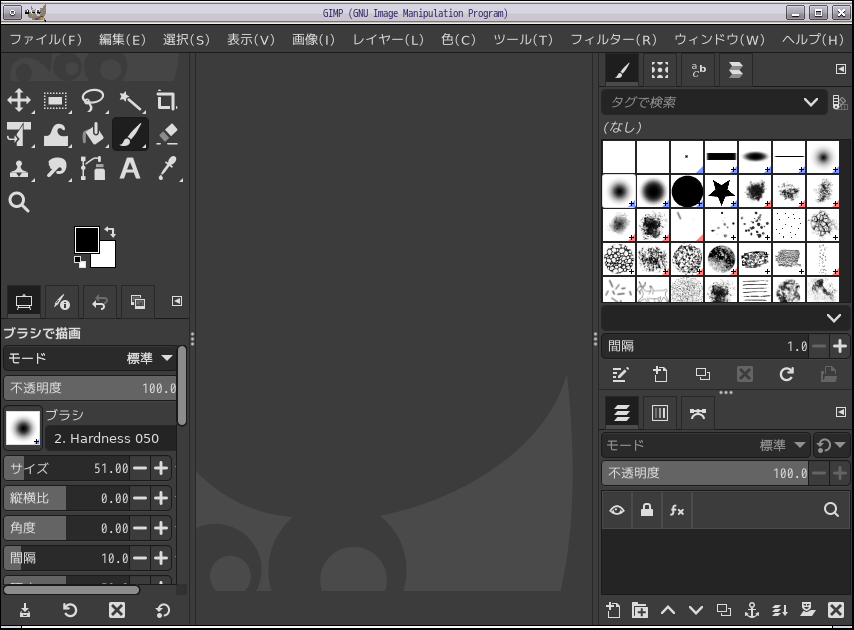
Task: Select the Move tool
Action: [19, 100]
